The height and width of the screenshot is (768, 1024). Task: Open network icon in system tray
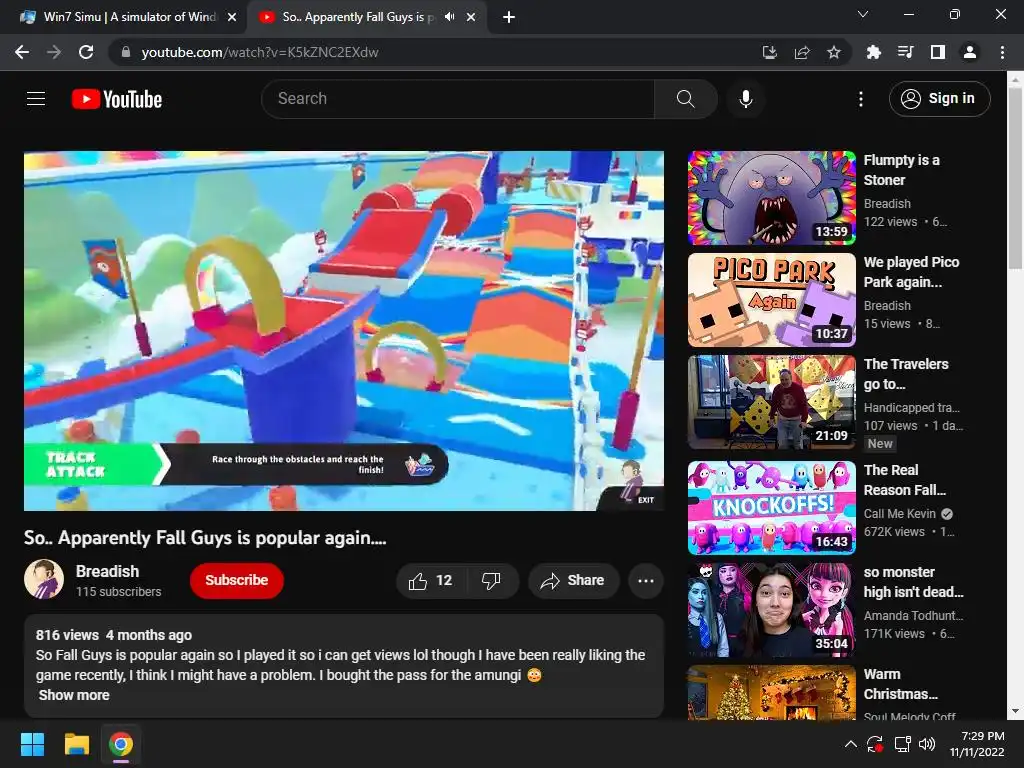(x=903, y=744)
